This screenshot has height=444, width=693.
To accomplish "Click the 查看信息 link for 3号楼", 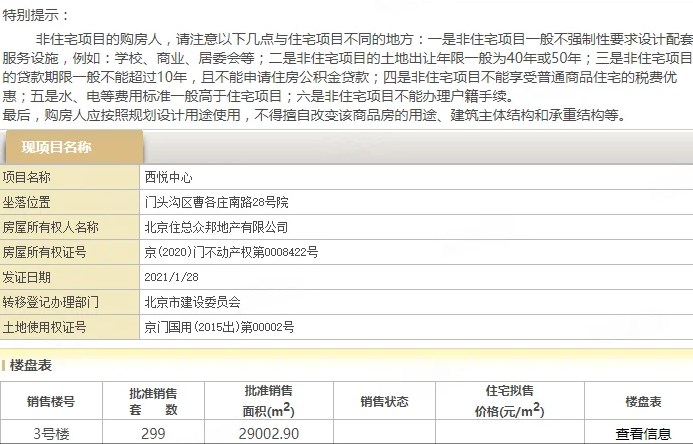I will (643, 433).
